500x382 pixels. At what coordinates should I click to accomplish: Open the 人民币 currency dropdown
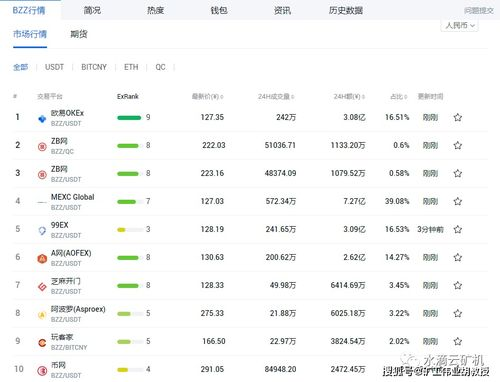click(460, 25)
